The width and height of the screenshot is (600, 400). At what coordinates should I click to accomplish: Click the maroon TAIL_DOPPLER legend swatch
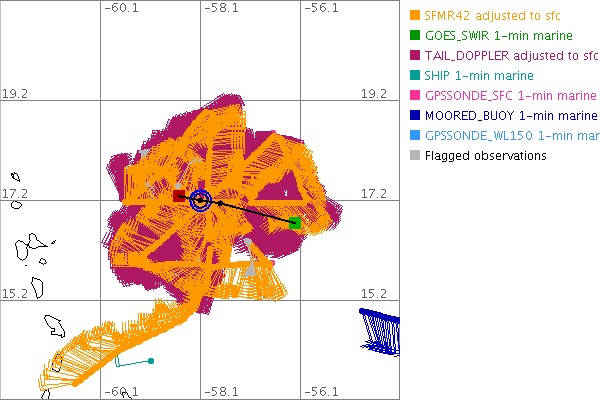coord(414,55)
